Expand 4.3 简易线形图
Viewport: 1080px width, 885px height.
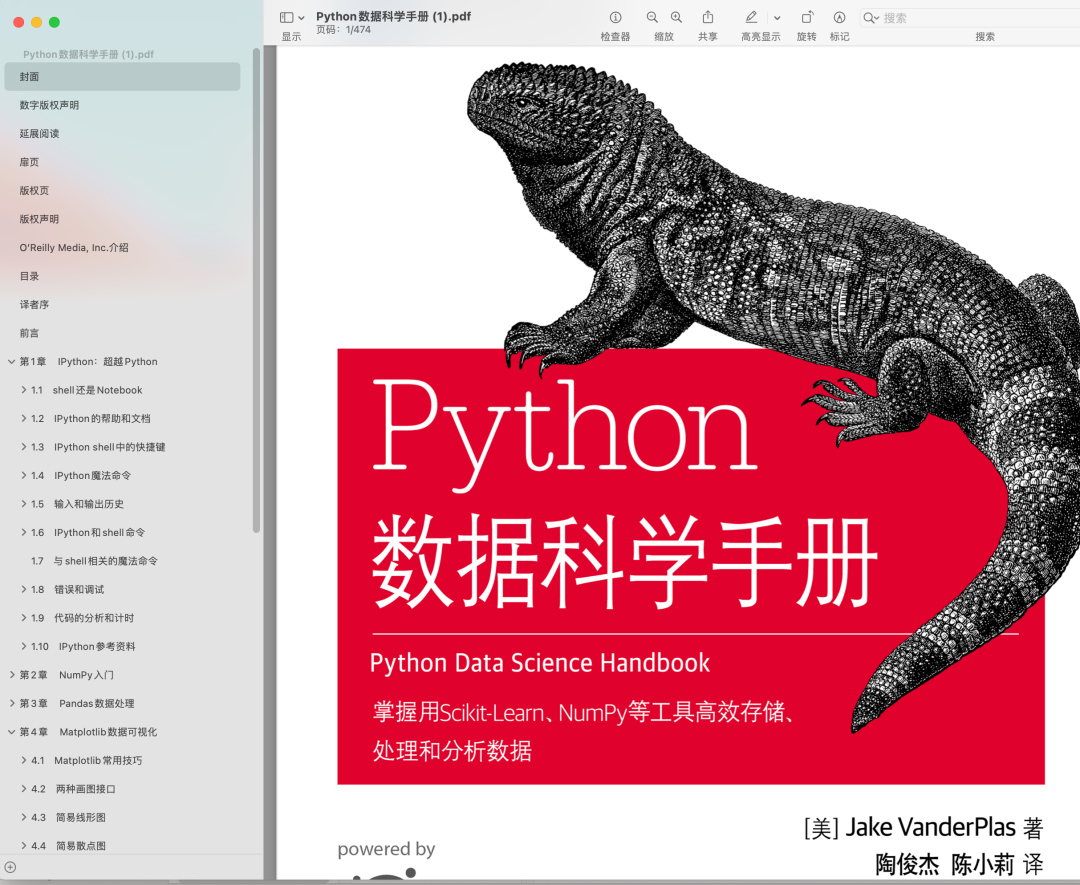23,818
